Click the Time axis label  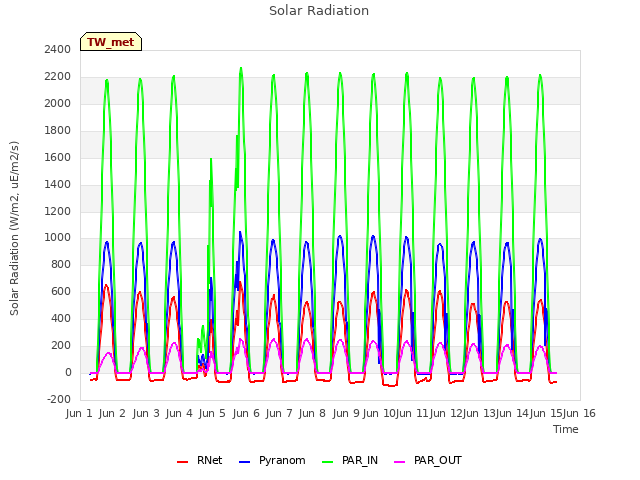coord(566,429)
